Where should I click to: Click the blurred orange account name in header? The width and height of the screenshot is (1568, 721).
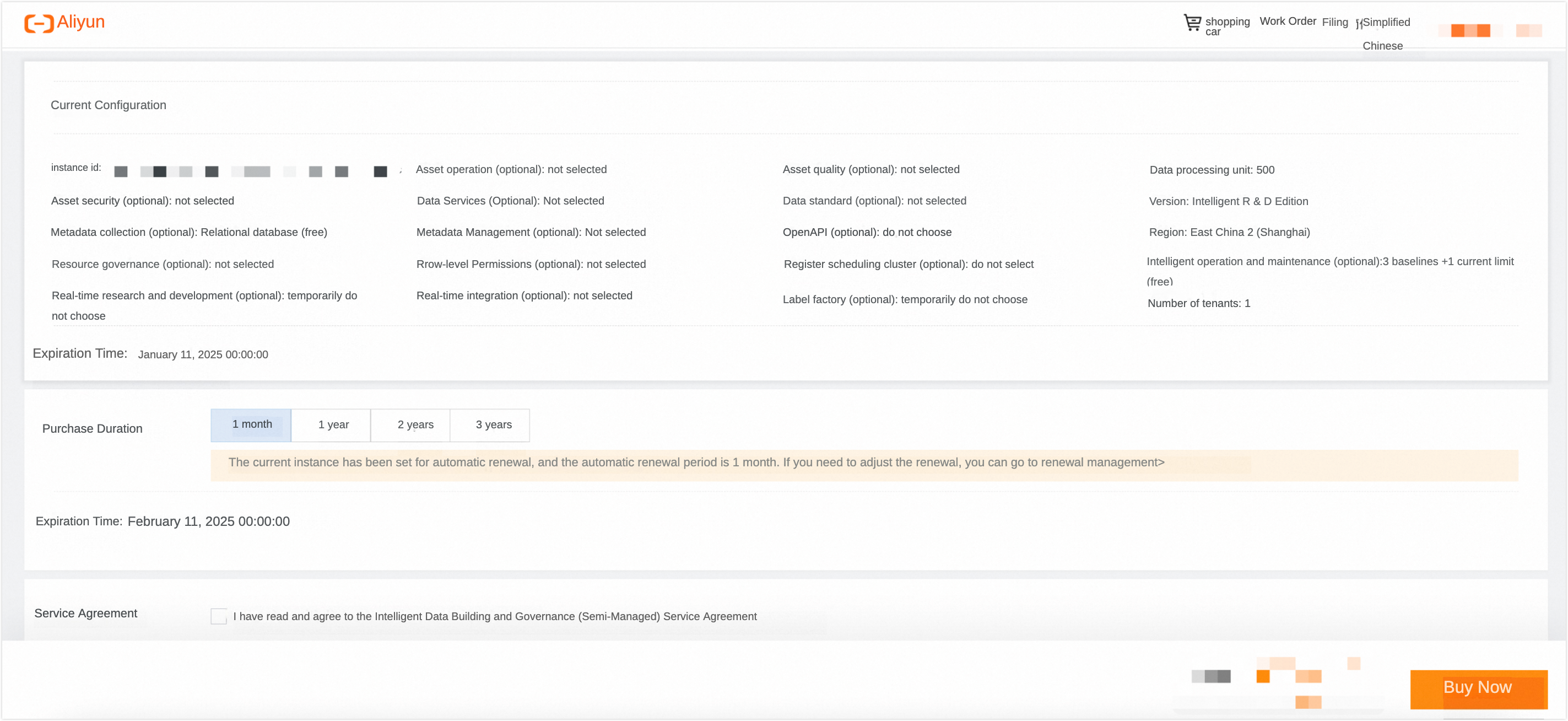(x=1470, y=30)
